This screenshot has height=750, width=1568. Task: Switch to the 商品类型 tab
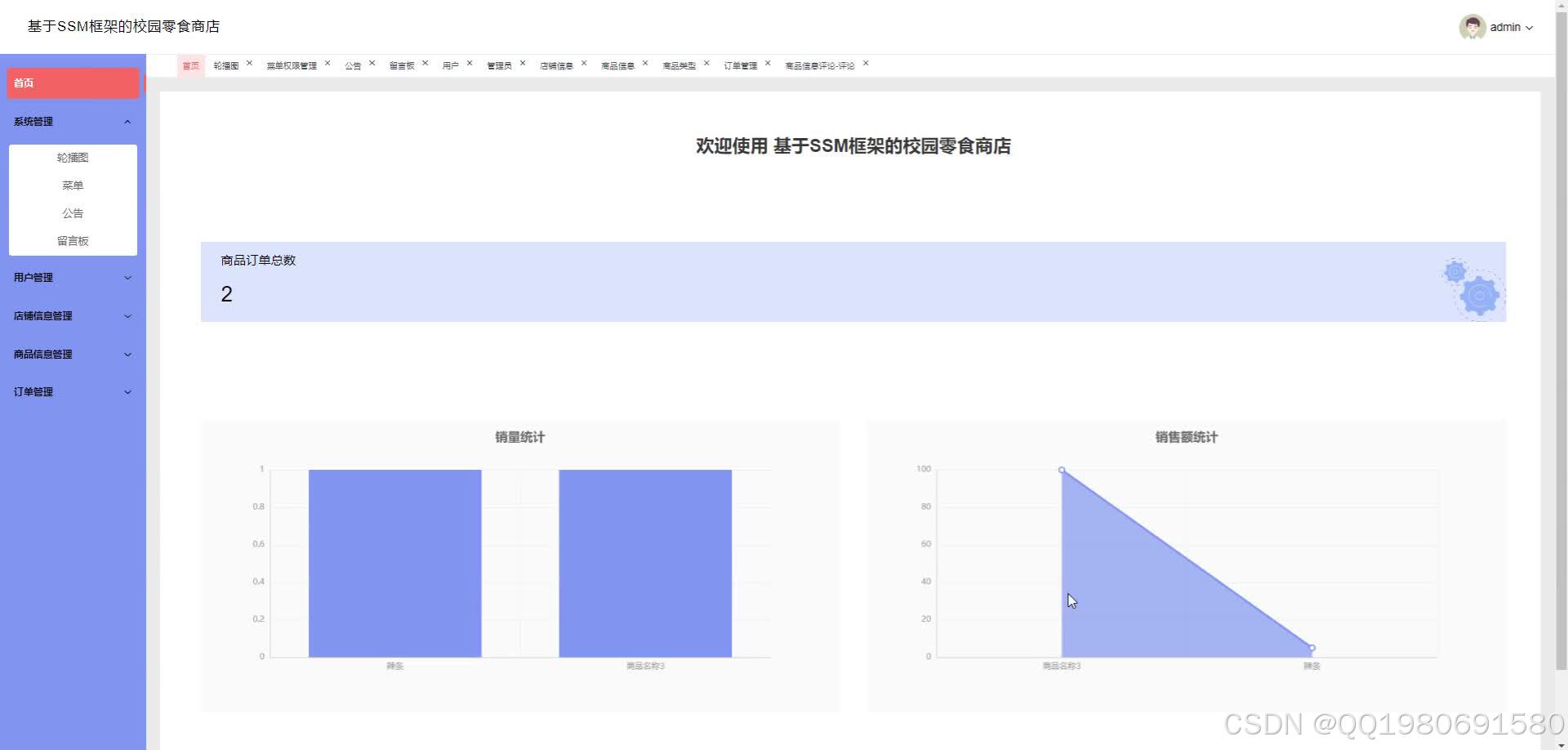point(678,65)
